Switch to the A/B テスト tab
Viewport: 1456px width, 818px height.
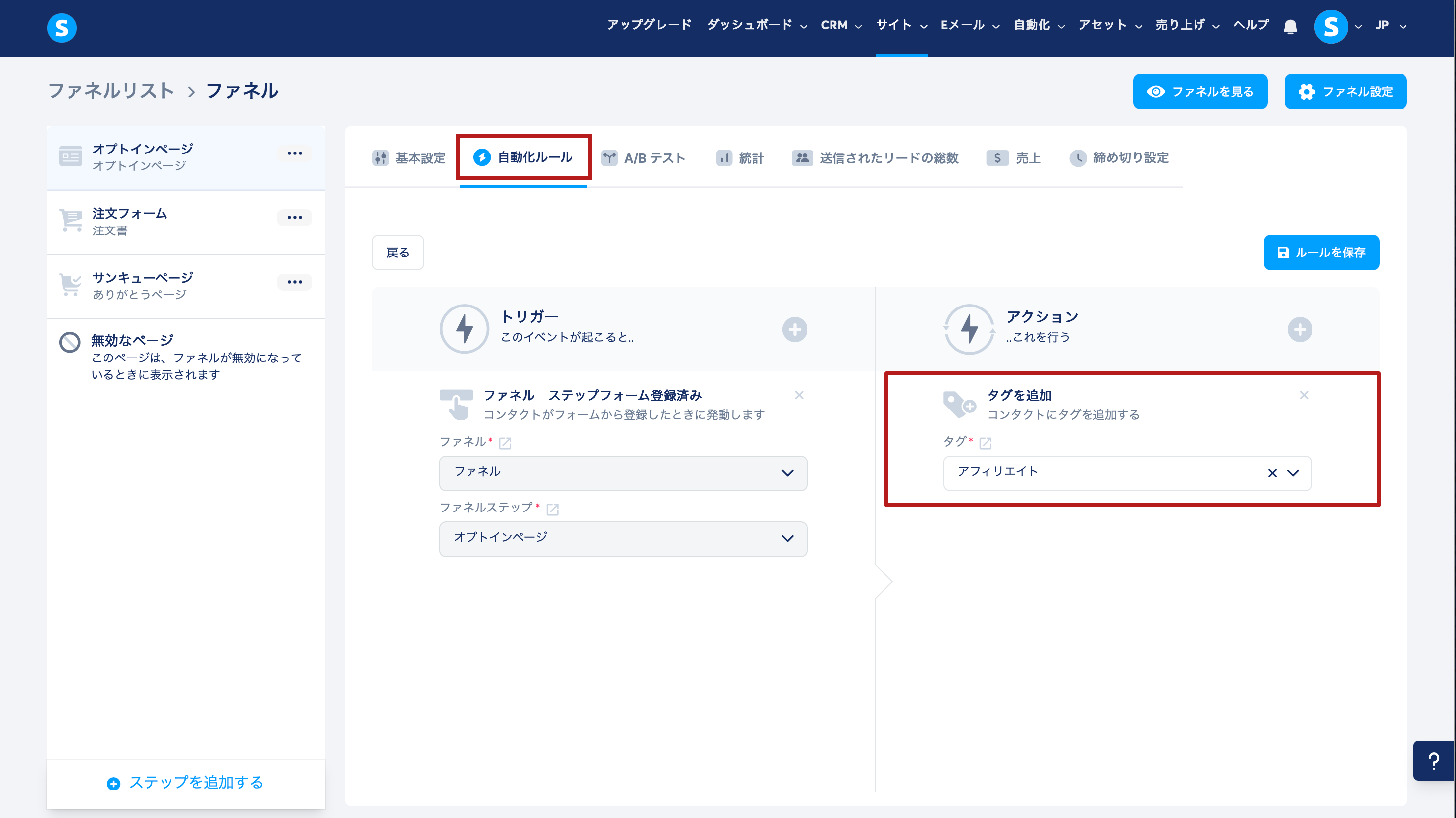click(x=643, y=158)
